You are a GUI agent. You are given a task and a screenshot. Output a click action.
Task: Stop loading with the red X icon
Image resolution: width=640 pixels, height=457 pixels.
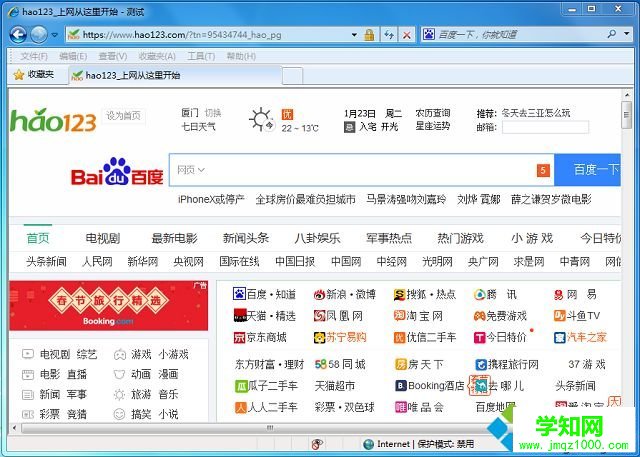(407, 35)
